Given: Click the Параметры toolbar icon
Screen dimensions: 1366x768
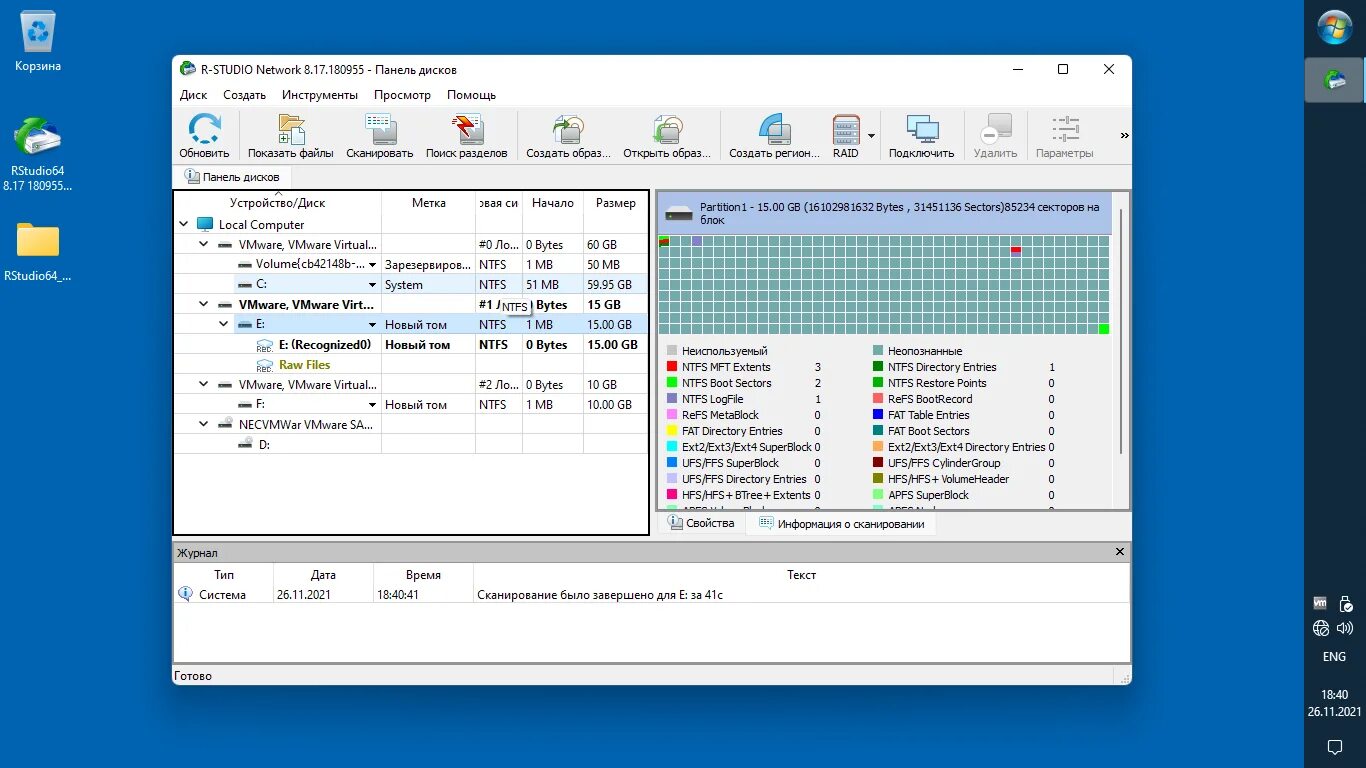Looking at the screenshot, I should [x=1065, y=136].
